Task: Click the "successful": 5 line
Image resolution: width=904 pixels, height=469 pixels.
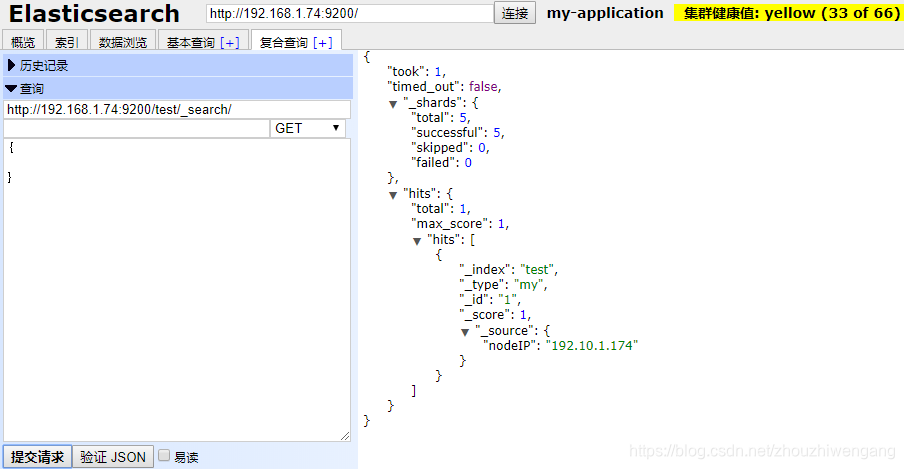Action: coord(458,133)
